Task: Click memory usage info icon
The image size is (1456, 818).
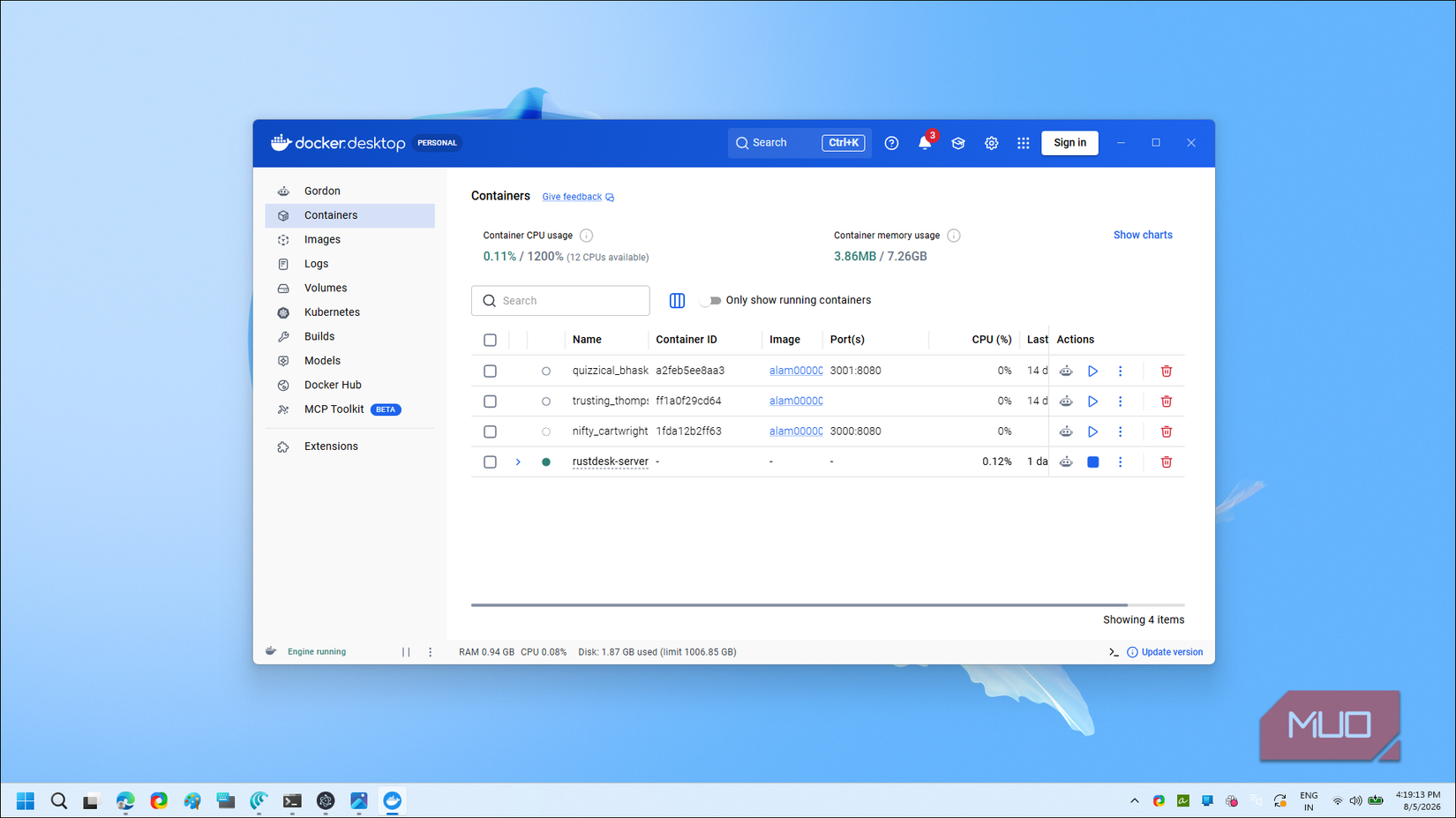Action: [954, 236]
